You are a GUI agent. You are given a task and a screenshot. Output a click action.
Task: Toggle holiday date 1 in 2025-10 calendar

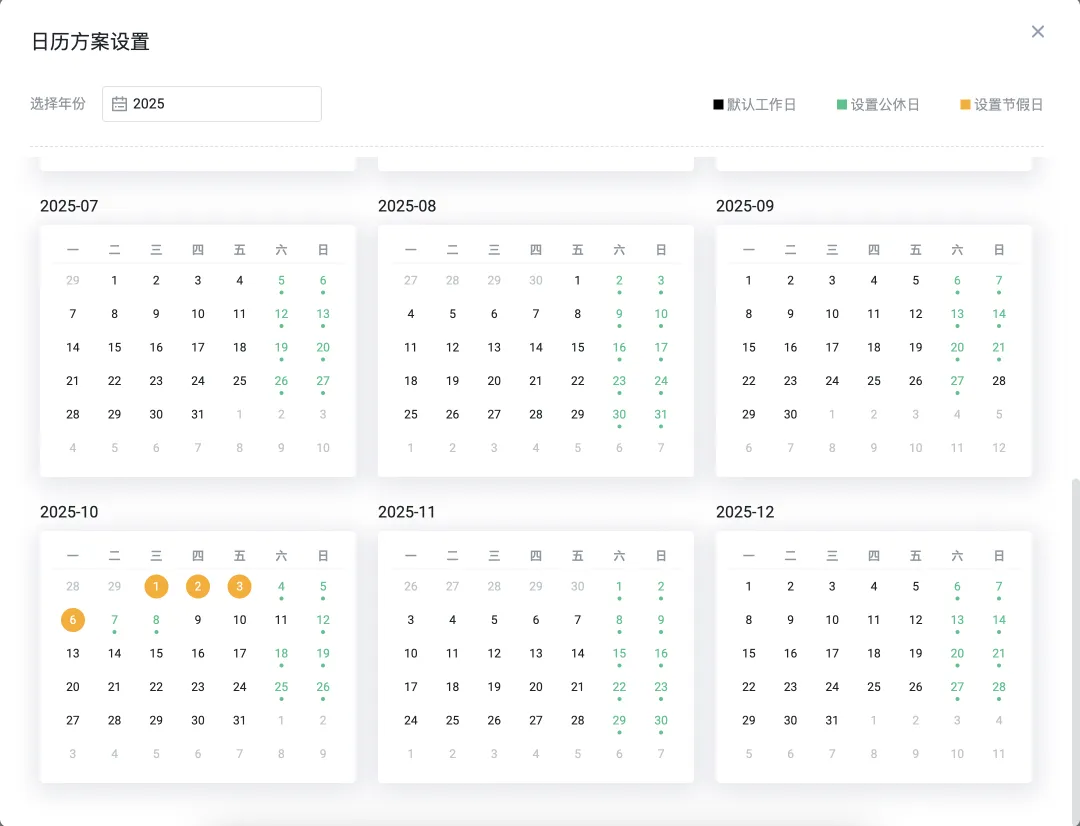[156, 587]
